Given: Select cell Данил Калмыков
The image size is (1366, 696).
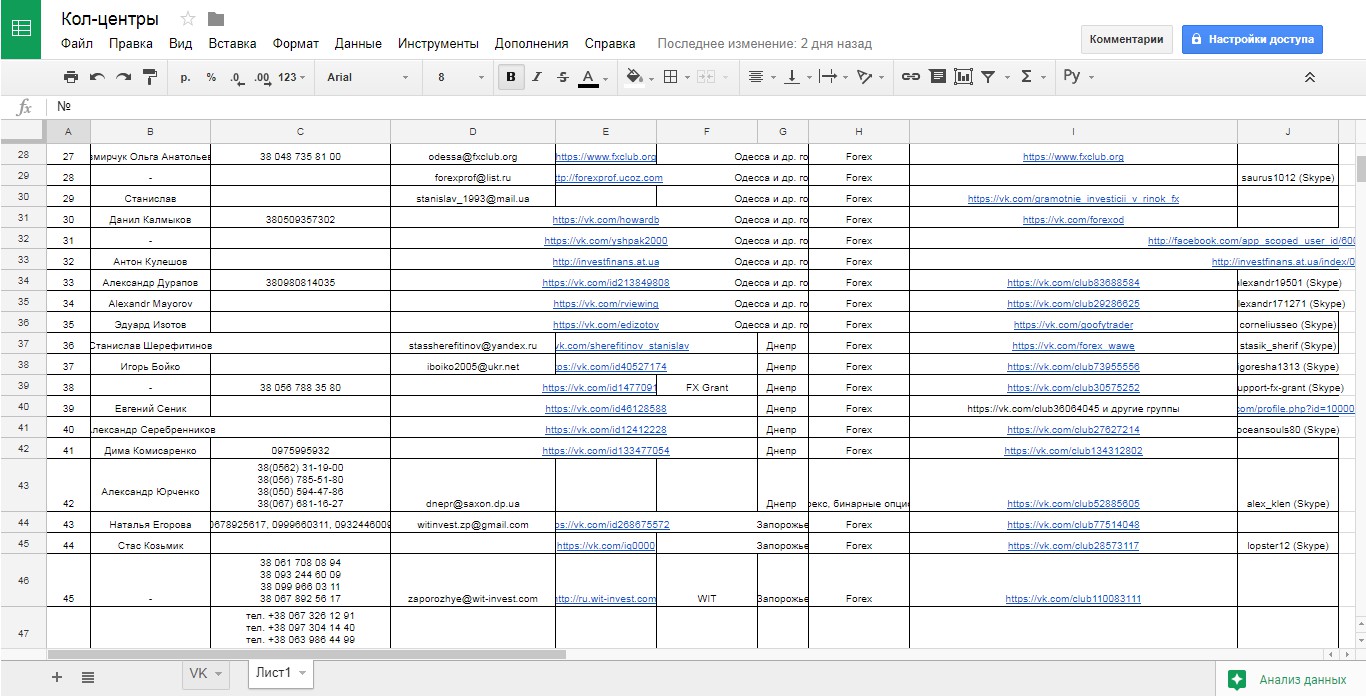Looking at the screenshot, I should click(150, 220).
